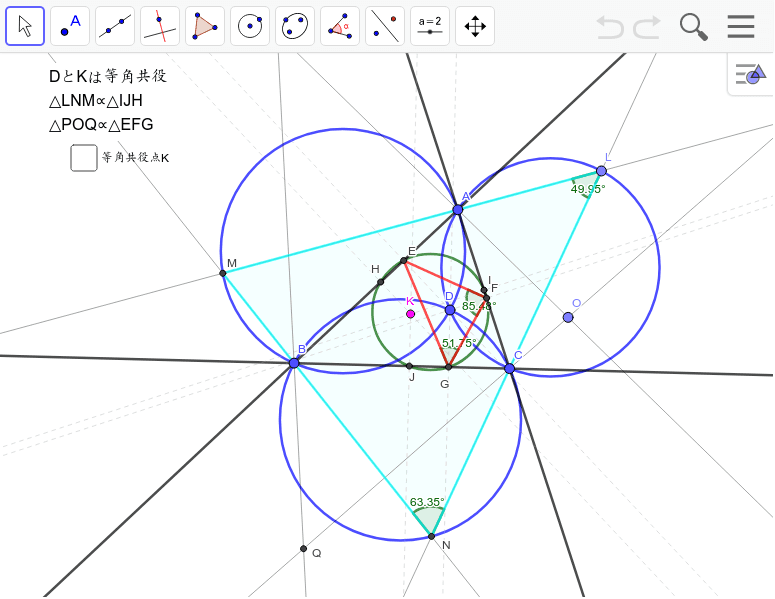Click point B on the diagram
The height and width of the screenshot is (599, 775).
(294, 363)
